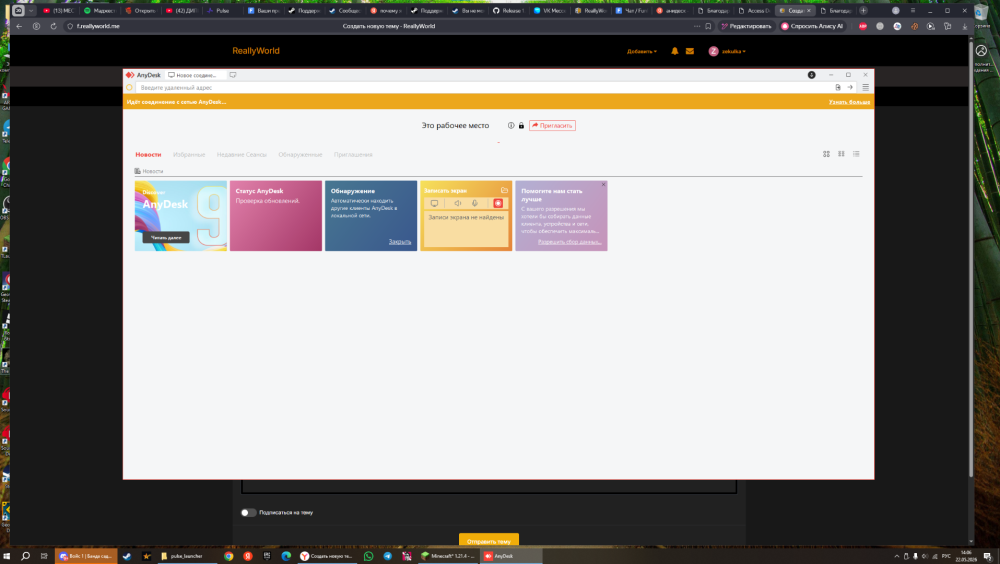Toggle speaker audio icon in recorder card
Image resolution: width=1000 pixels, height=564 pixels.
coord(457,204)
